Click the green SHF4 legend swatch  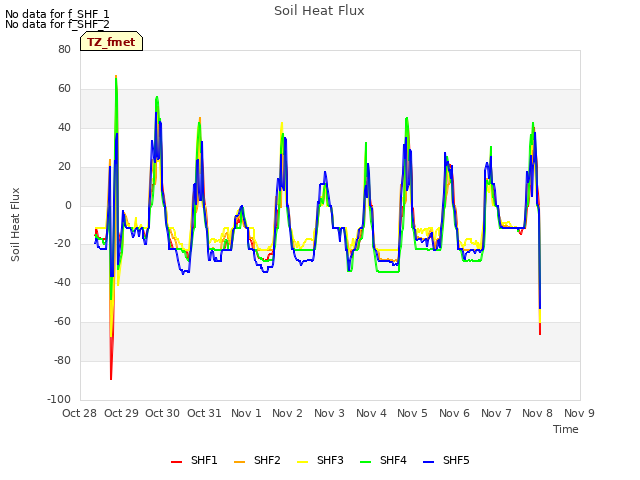366,462
